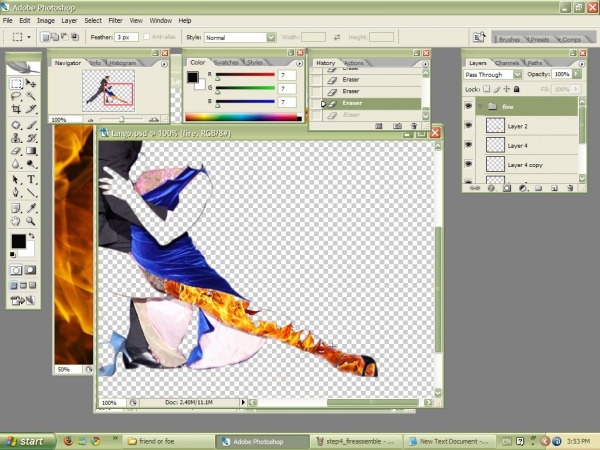The width and height of the screenshot is (600, 450).
Task: Open the History panel options menu
Action: 425,64
